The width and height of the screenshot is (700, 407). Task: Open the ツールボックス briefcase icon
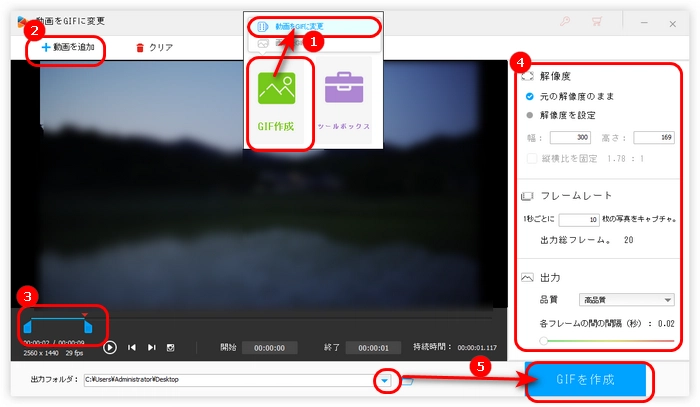(344, 87)
